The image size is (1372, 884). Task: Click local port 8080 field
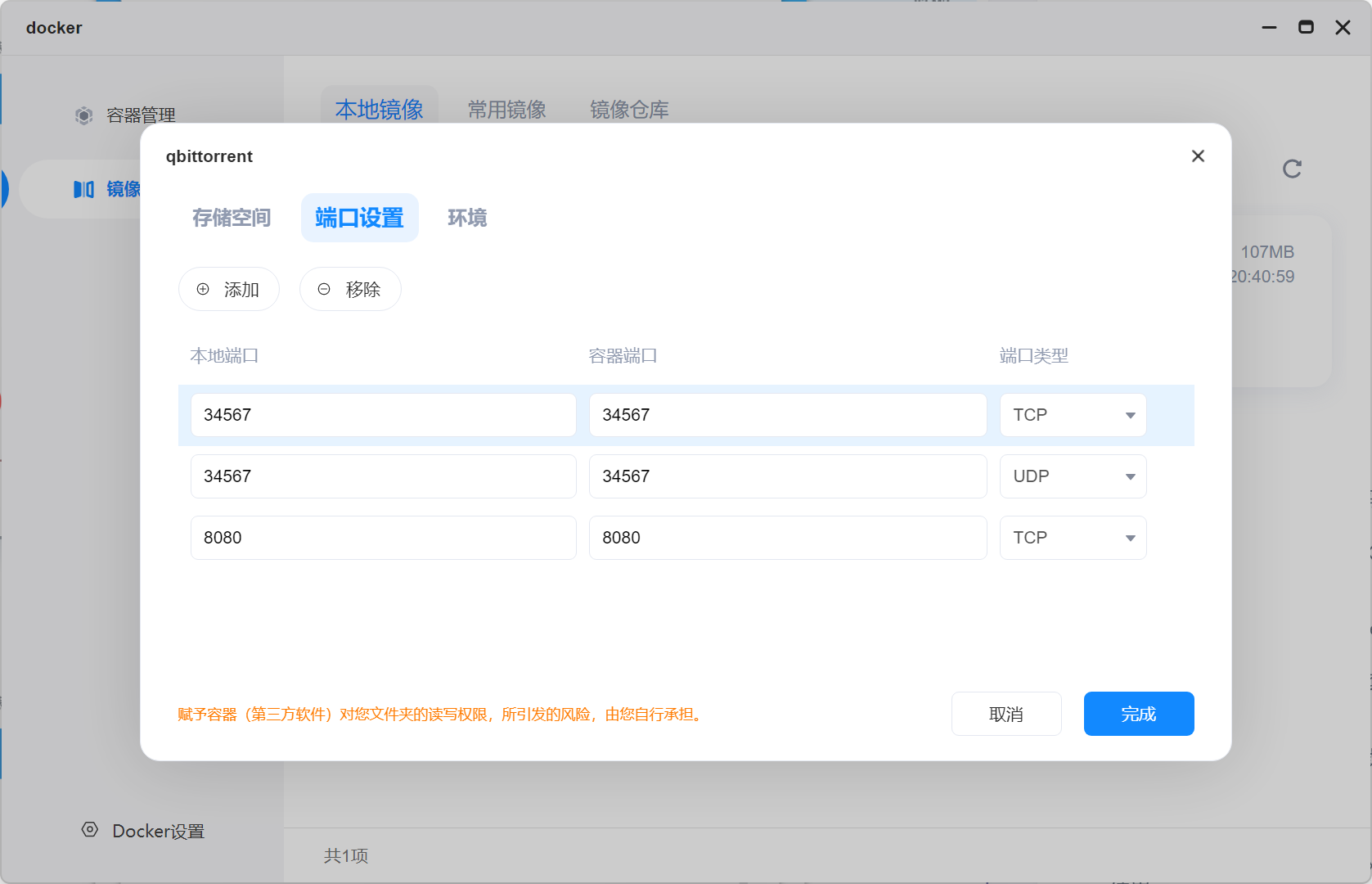click(384, 538)
